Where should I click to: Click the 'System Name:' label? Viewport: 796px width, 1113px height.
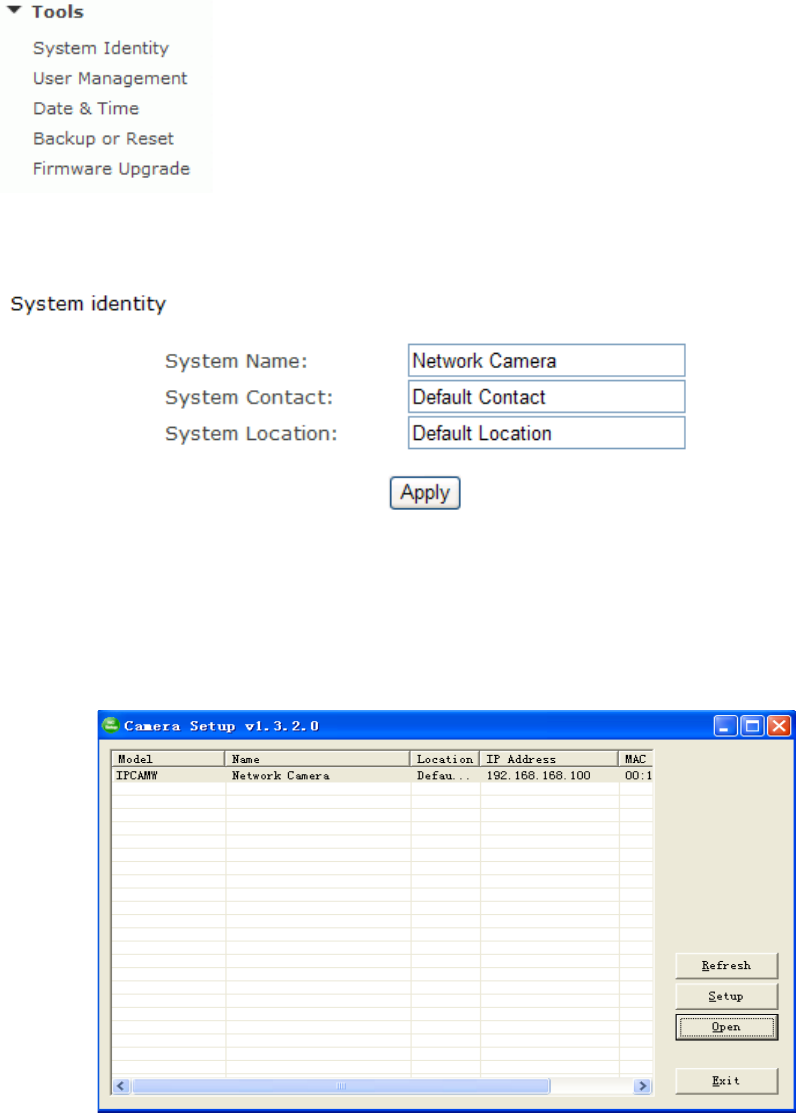236,361
